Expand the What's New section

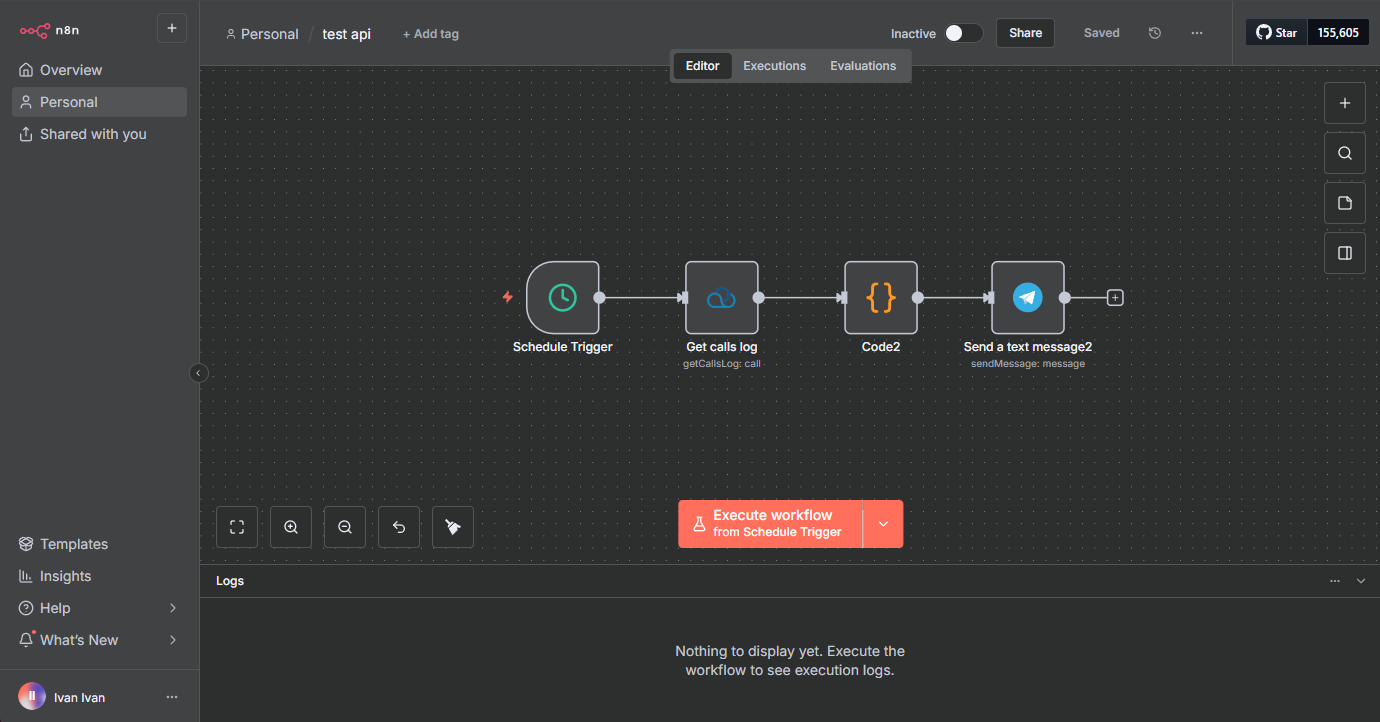click(97, 640)
